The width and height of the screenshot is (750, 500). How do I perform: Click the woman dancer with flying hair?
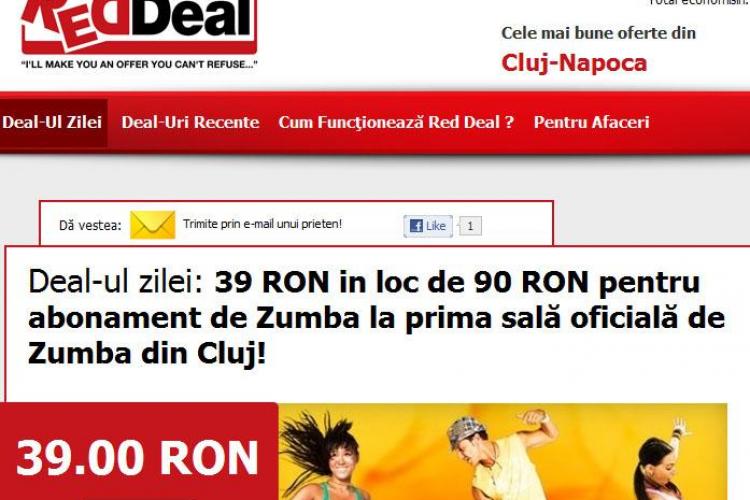(x=325, y=457)
